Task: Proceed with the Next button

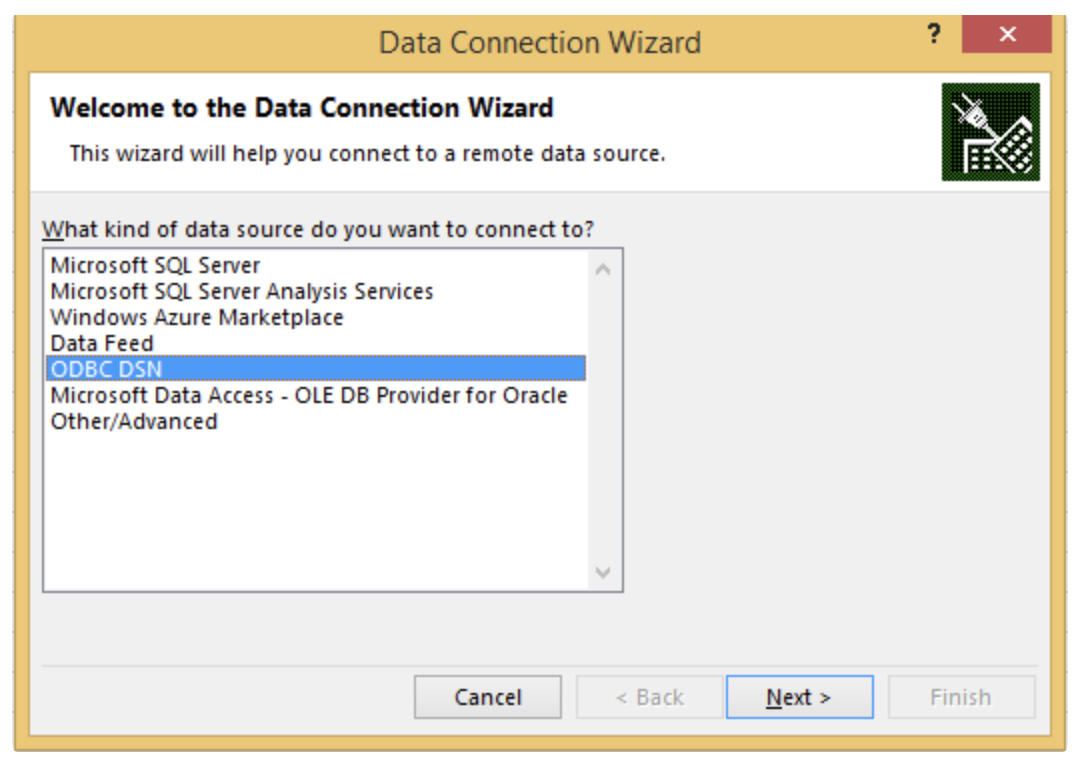Action: pyautogui.click(x=799, y=697)
